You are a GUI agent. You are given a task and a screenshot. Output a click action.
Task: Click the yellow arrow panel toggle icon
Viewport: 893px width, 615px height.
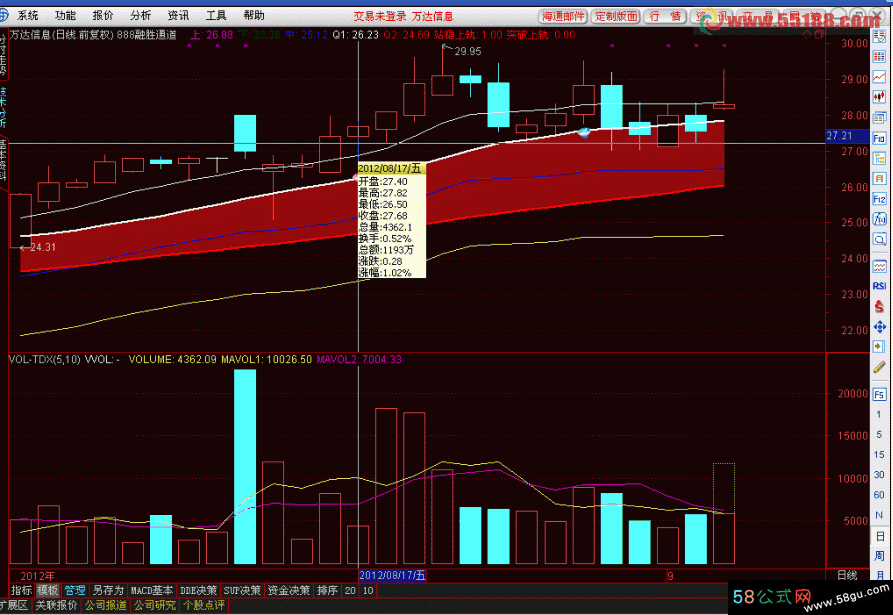[x=879, y=346]
